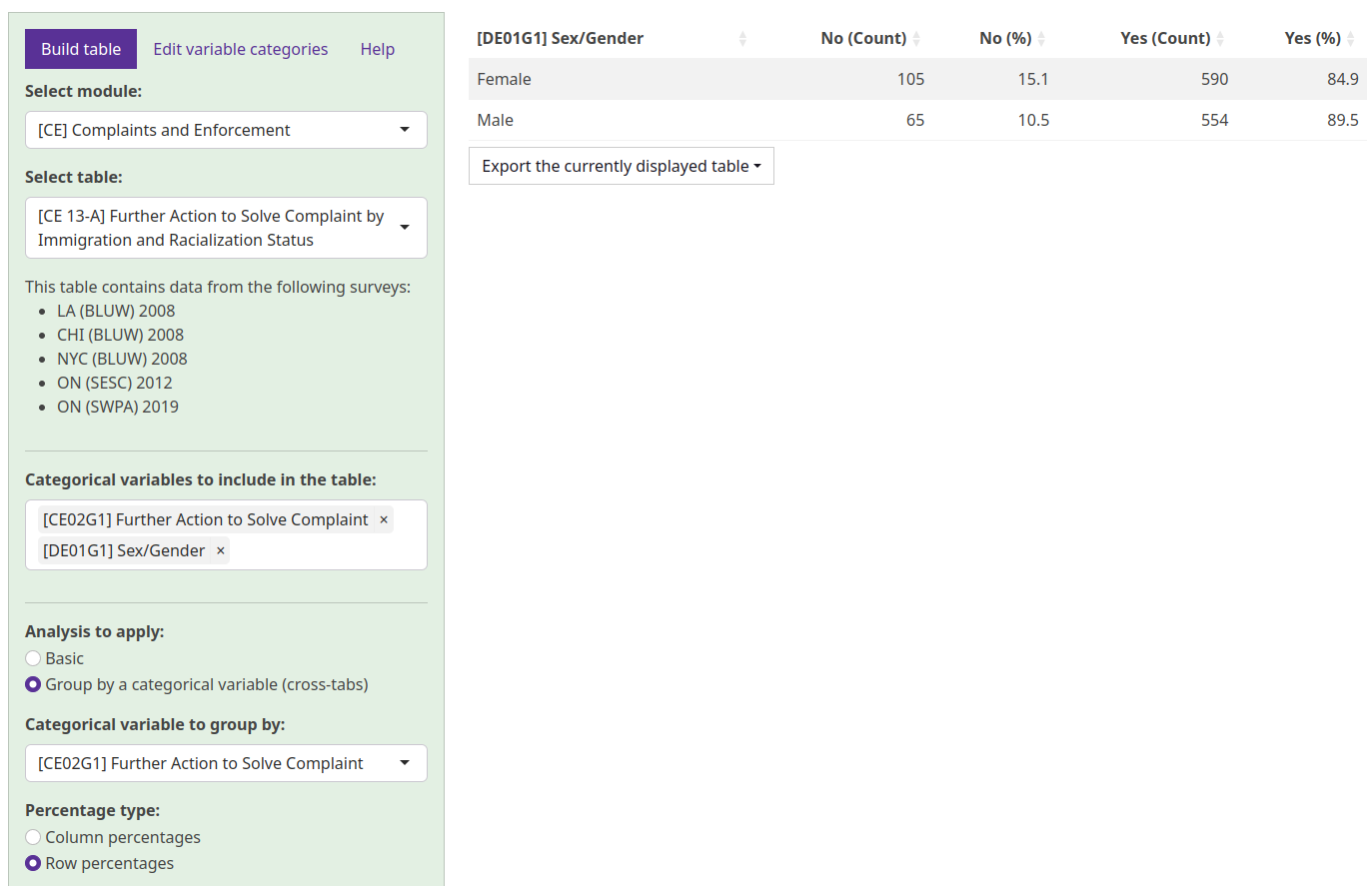Sort by the Yes (Count) column arrows
This screenshot has width=1372, height=886.
[1220, 38]
